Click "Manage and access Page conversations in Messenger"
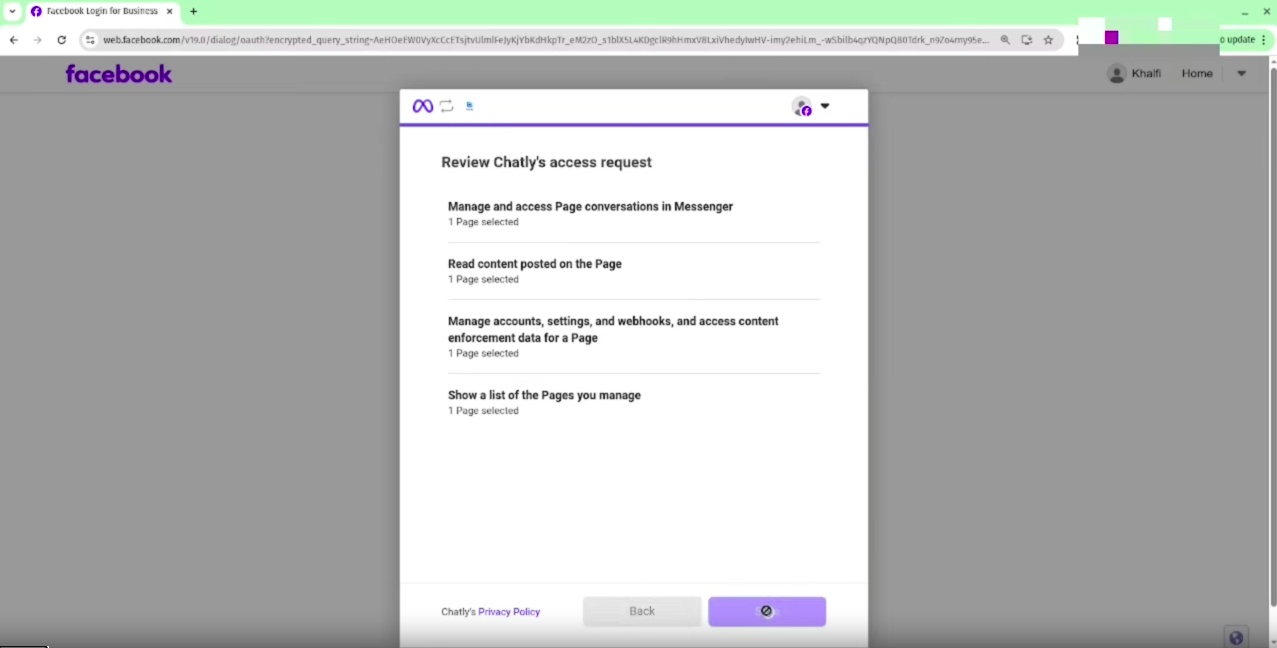Screen dimensions: 1277x648 (x=590, y=207)
